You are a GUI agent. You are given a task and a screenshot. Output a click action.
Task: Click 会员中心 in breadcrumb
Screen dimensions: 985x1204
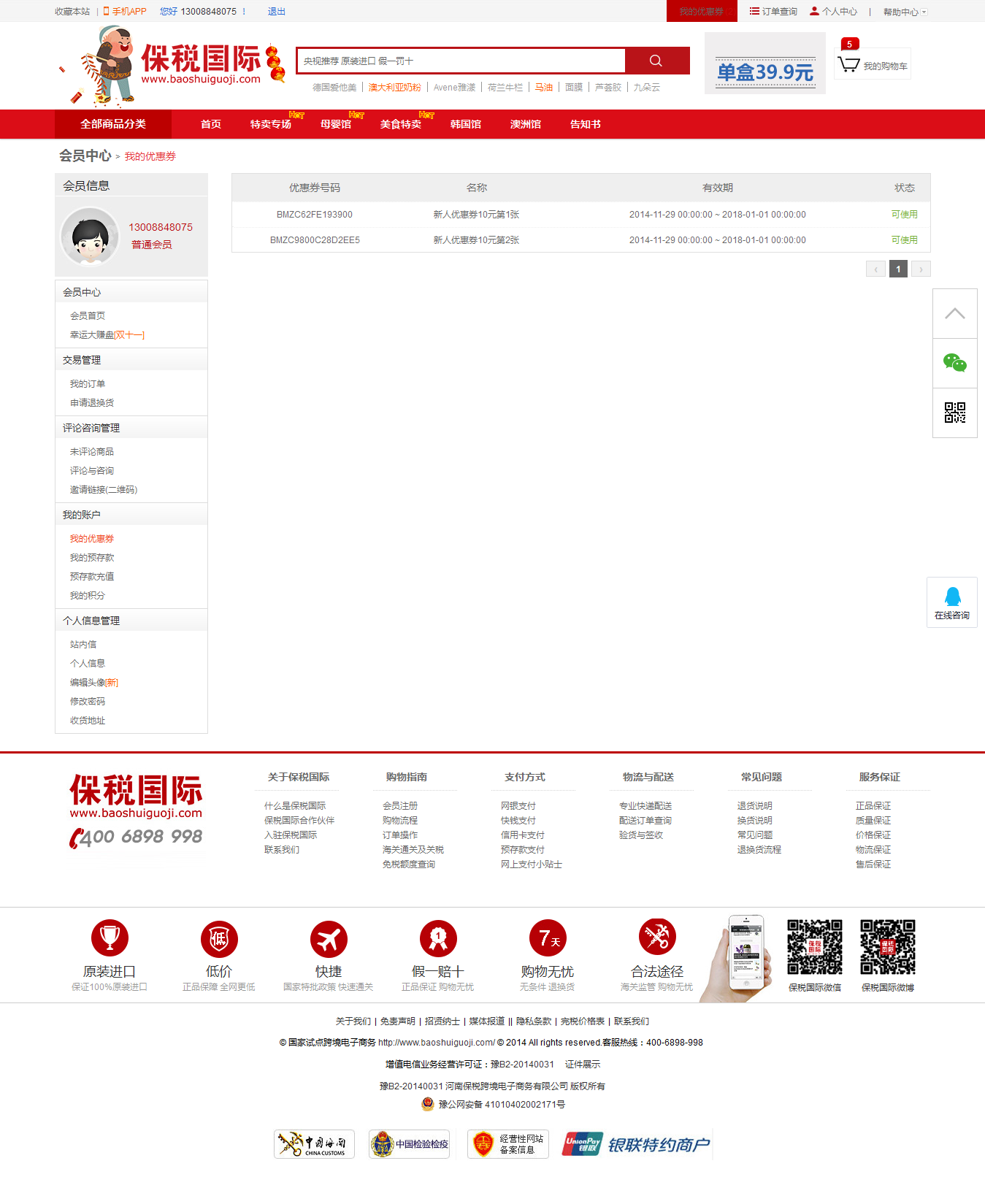[85, 156]
